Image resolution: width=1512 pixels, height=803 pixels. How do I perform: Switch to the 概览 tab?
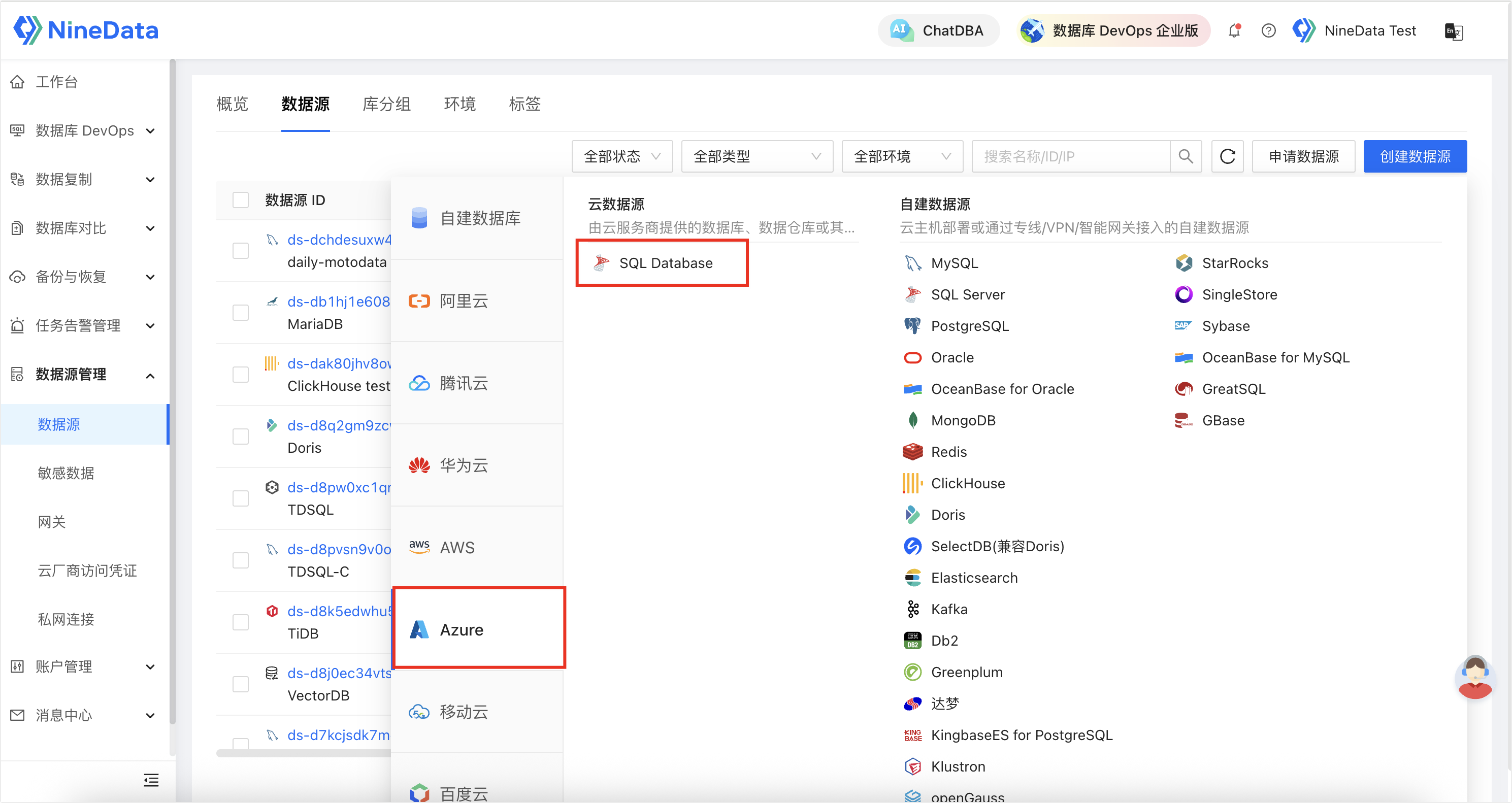(x=233, y=104)
